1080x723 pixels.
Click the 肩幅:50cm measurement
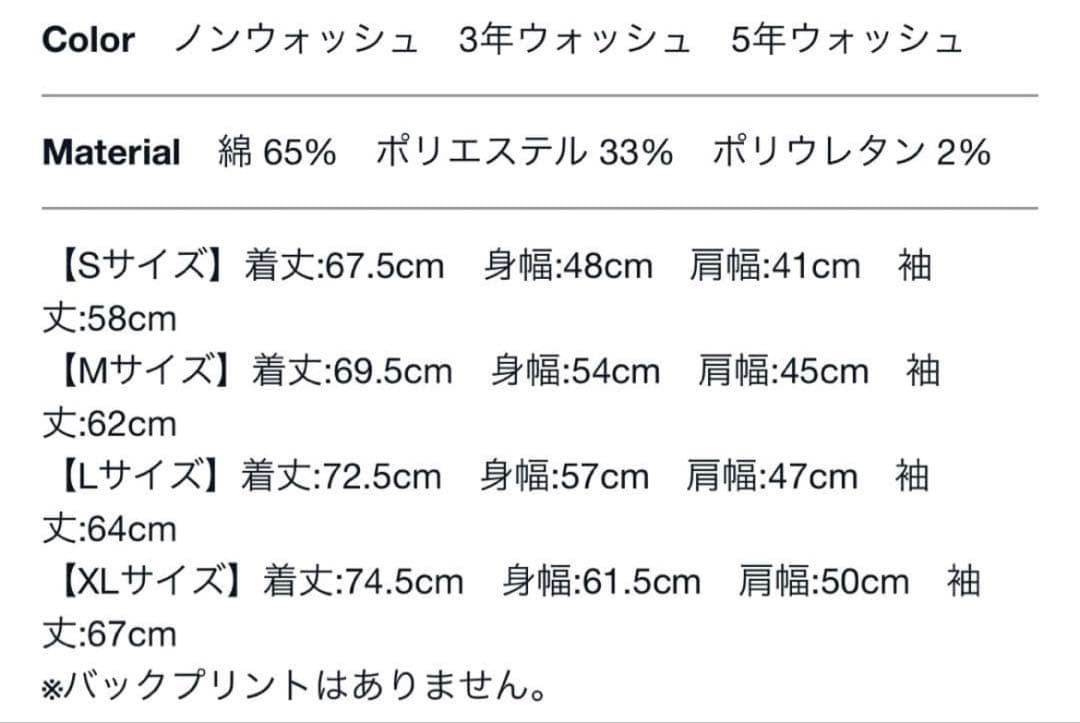[824, 582]
